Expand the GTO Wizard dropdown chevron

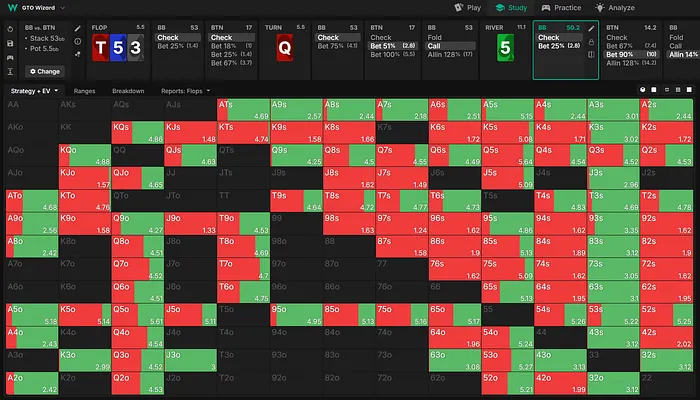[63, 7]
